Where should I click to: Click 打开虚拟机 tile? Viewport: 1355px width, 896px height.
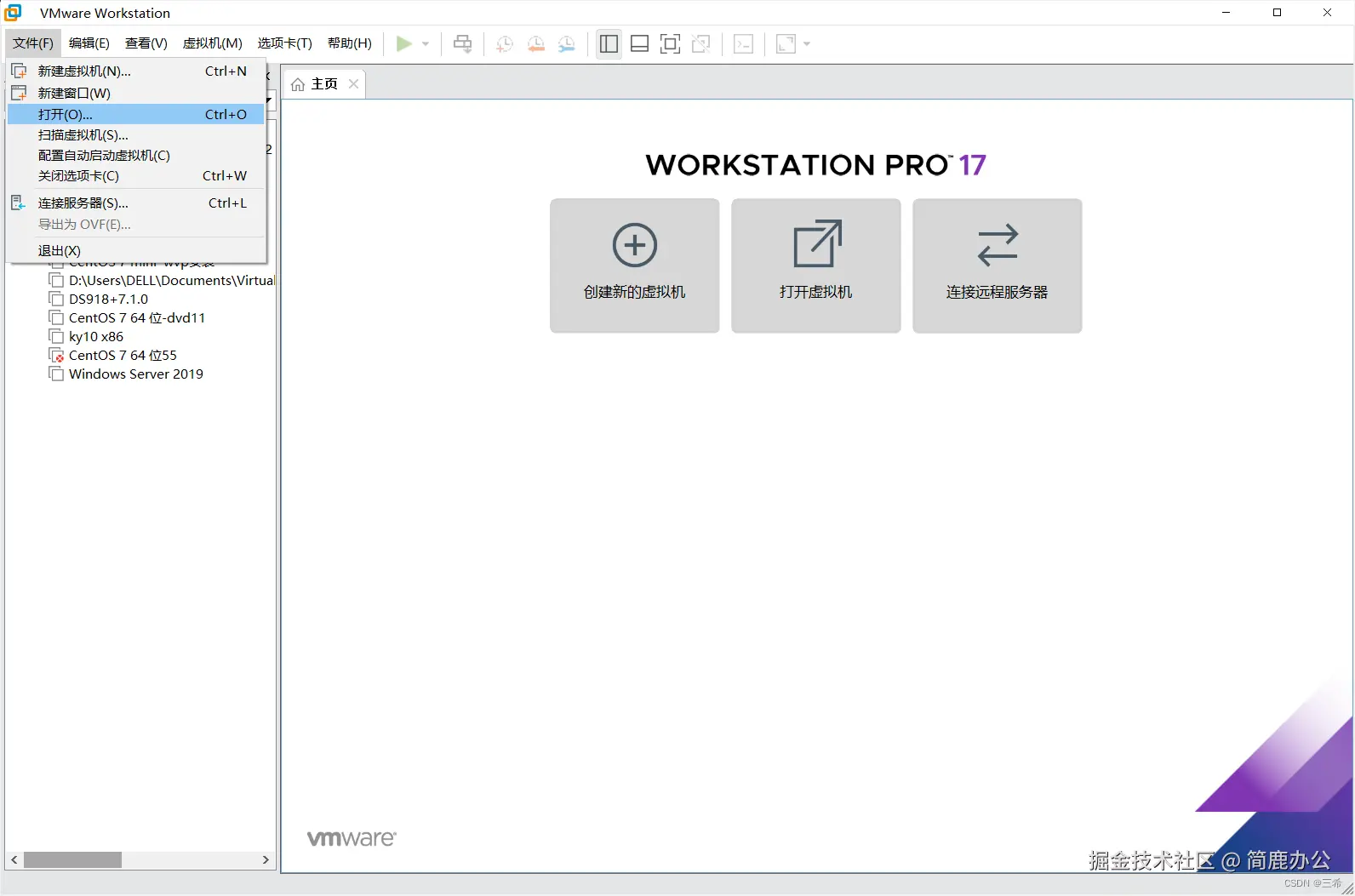(x=816, y=265)
